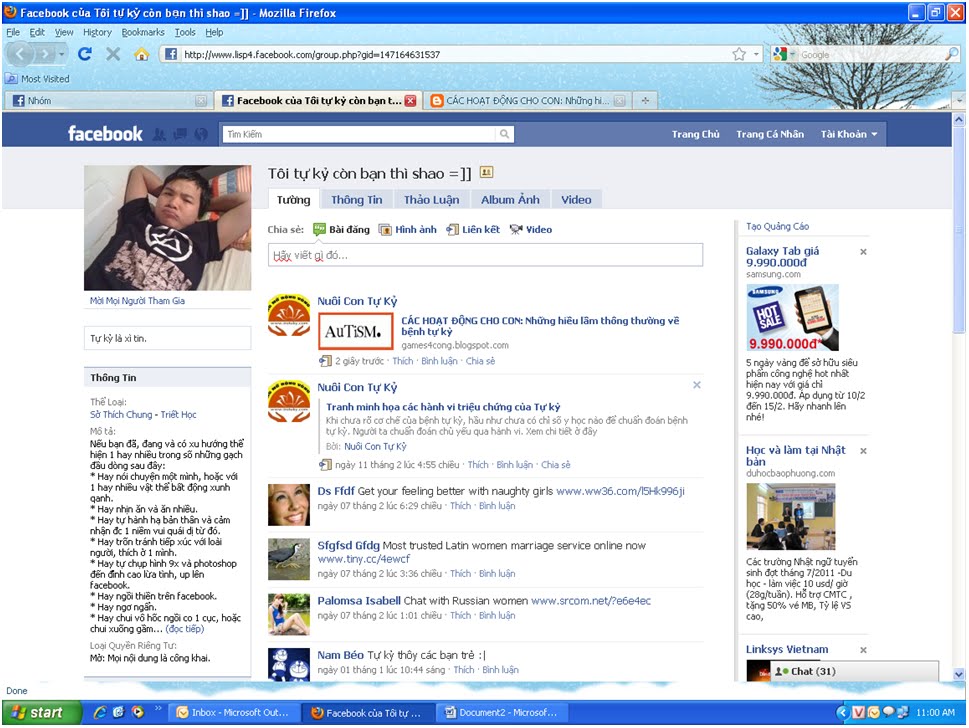Click the Firefox Back navigation arrow
The height and width of the screenshot is (728, 969).
pos(20,54)
